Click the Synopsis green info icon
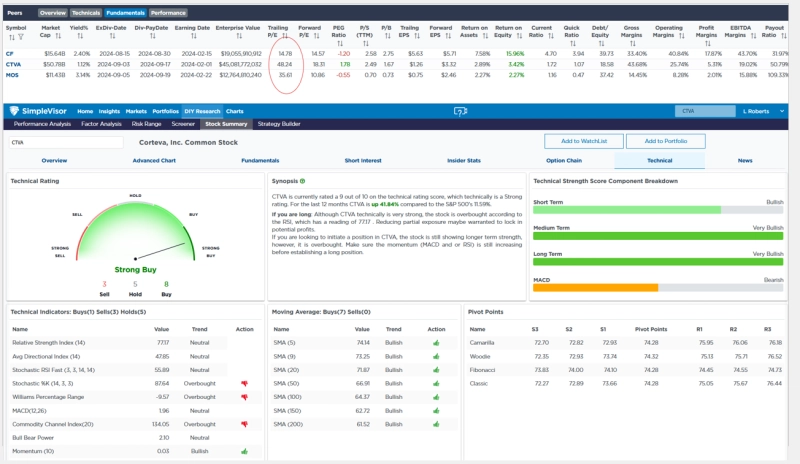 coord(303,181)
